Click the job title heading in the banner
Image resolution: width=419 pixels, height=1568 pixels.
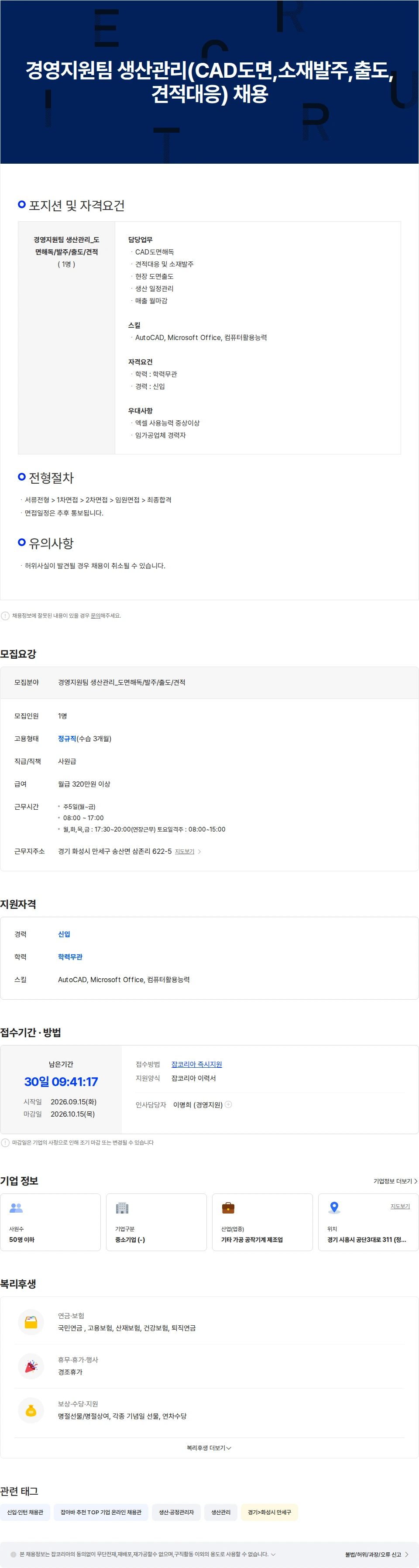[x=209, y=82]
